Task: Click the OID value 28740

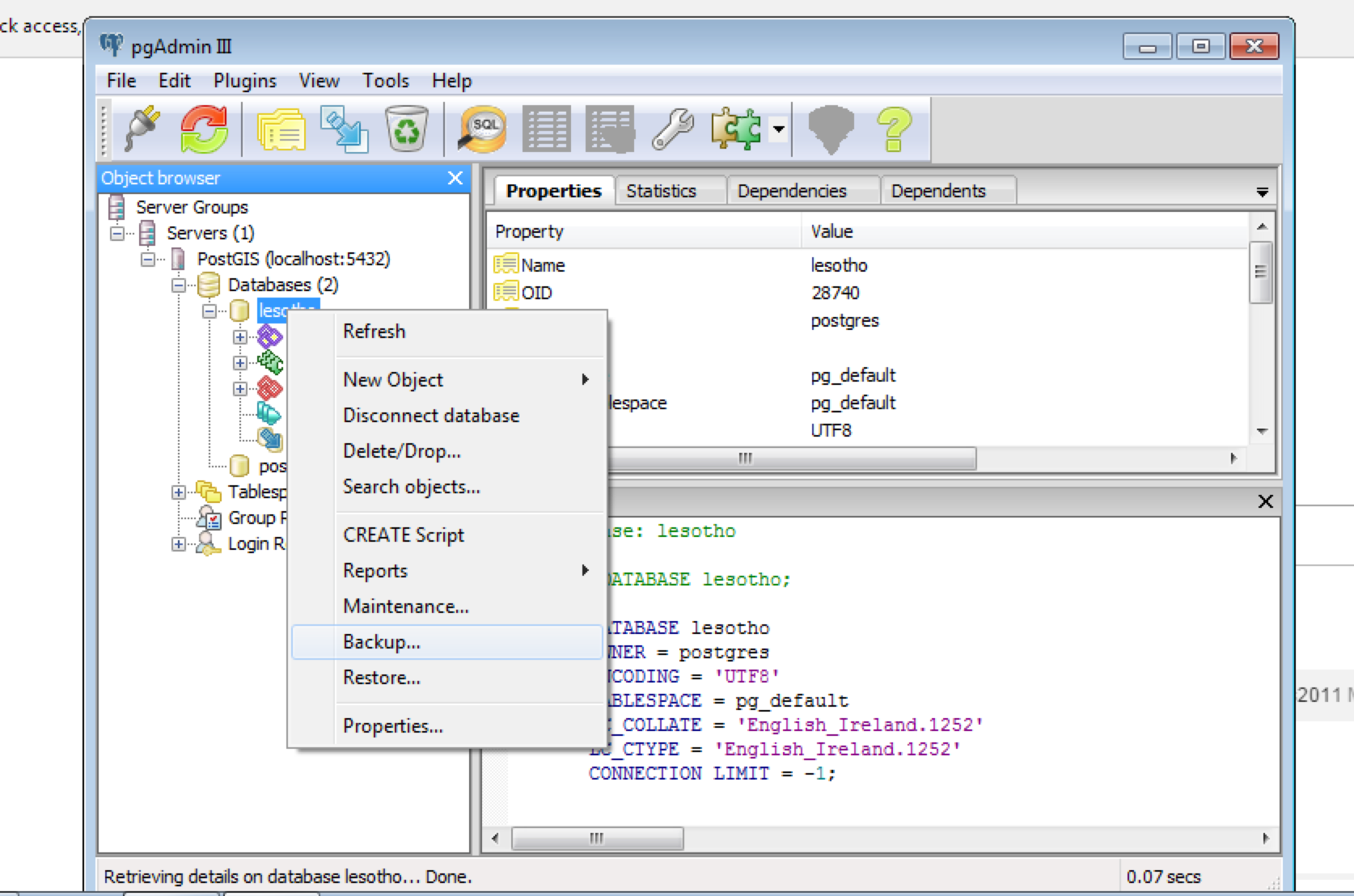Action: [836, 293]
